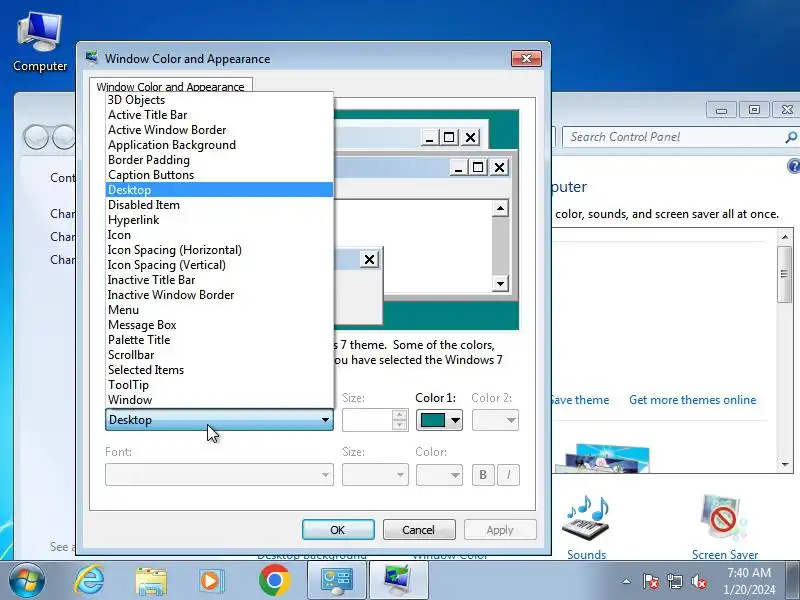Choose Palette Title entry
Image resolution: width=800 pixels, height=600 pixels.
click(x=219, y=340)
